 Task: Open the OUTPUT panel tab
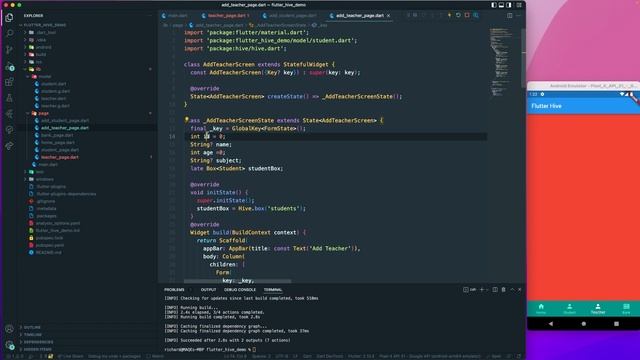click(208, 290)
